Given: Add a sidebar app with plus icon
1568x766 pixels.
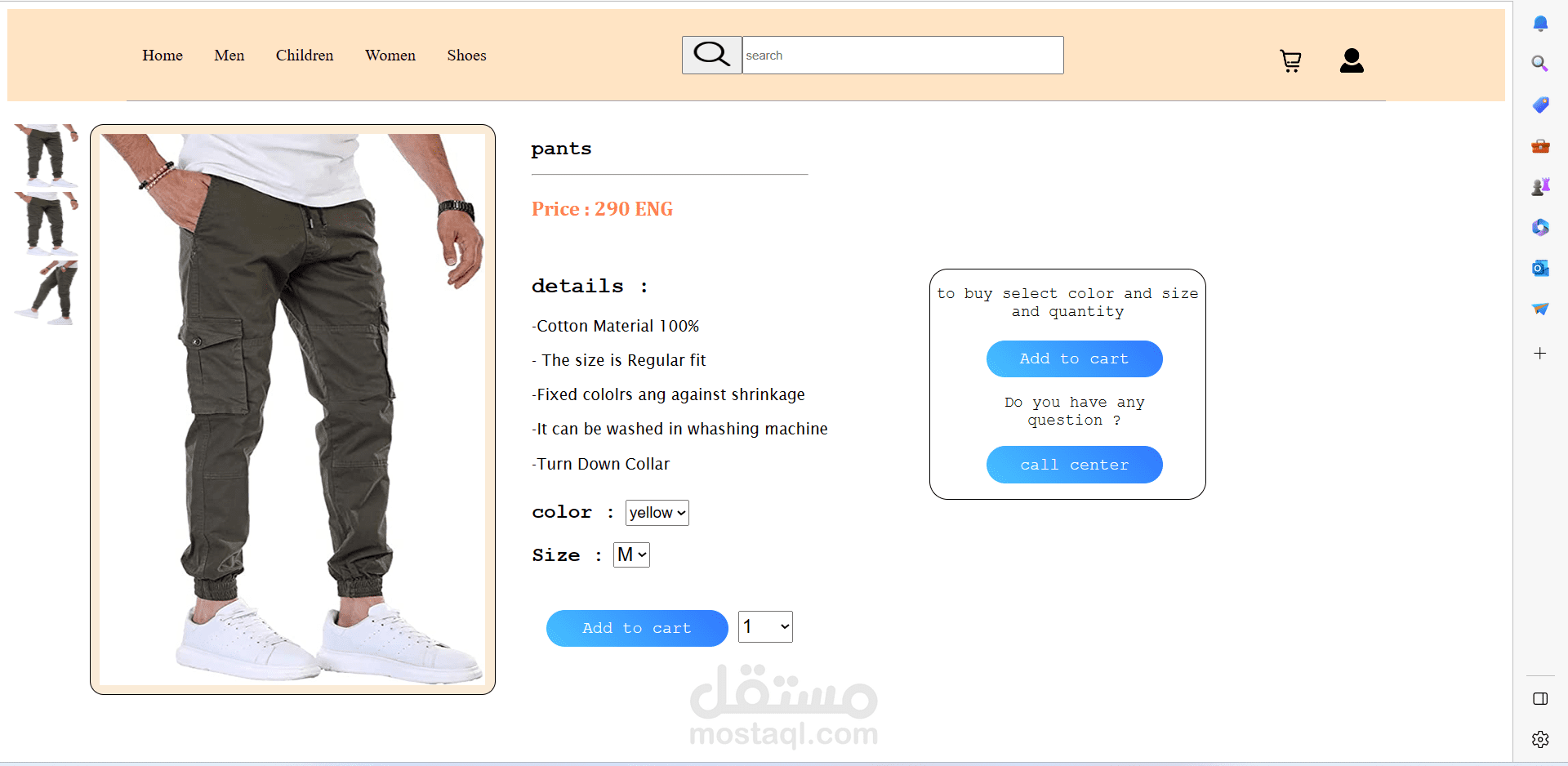Looking at the screenshot, I should click(x=1540, y=353).
